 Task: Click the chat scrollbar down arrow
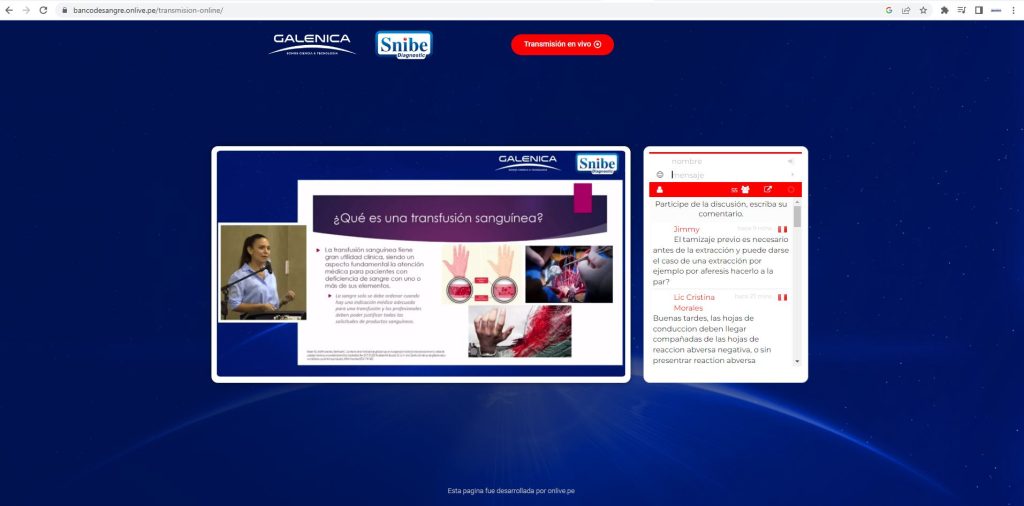(797, 361)
